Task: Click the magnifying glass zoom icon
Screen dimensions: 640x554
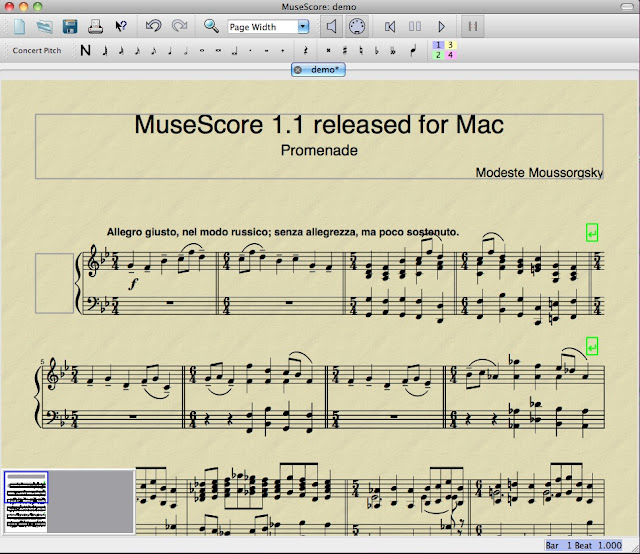Action: coord(211,27)
